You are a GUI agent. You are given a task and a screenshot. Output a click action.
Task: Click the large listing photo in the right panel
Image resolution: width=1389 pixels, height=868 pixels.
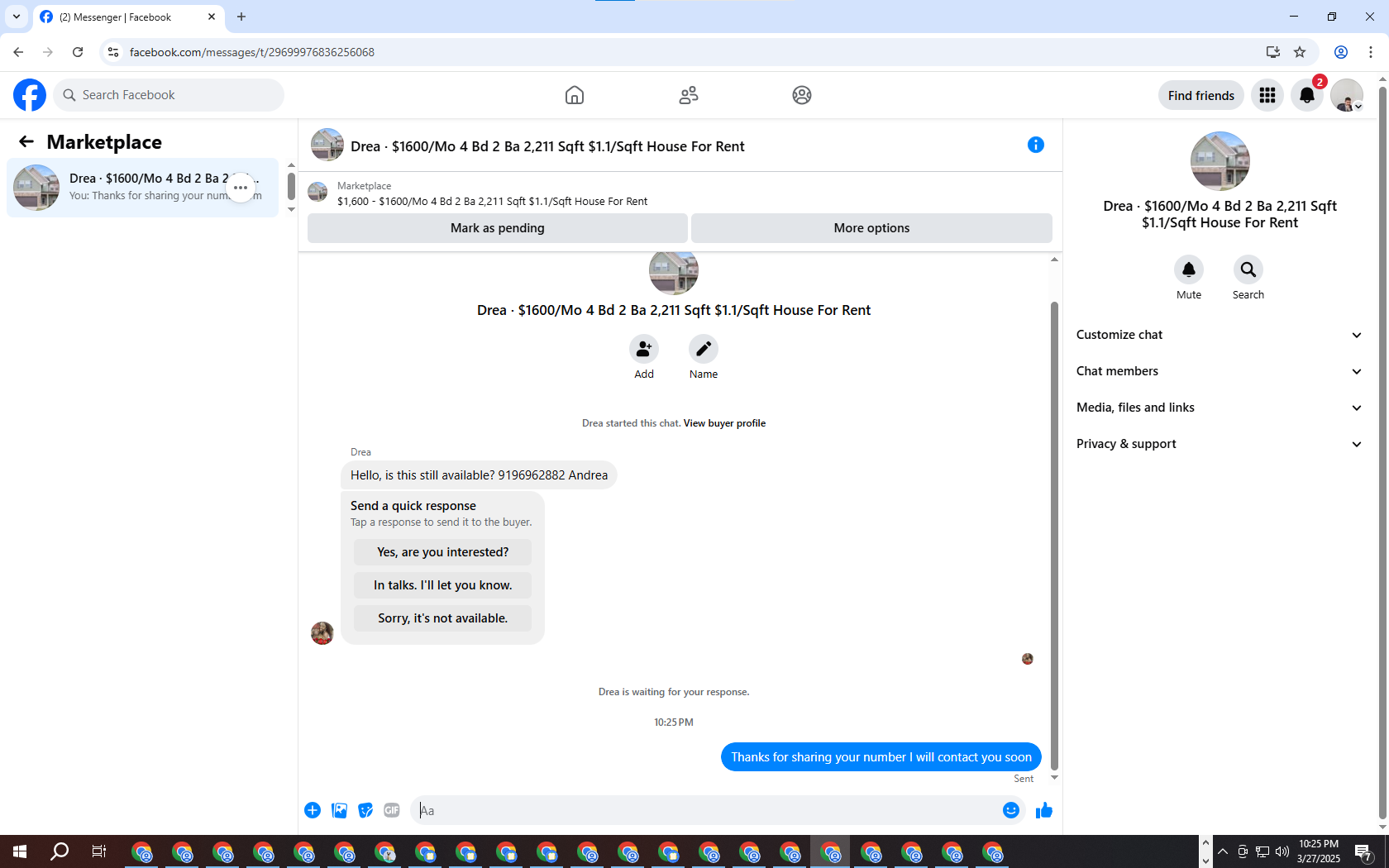pos(1220,161)
